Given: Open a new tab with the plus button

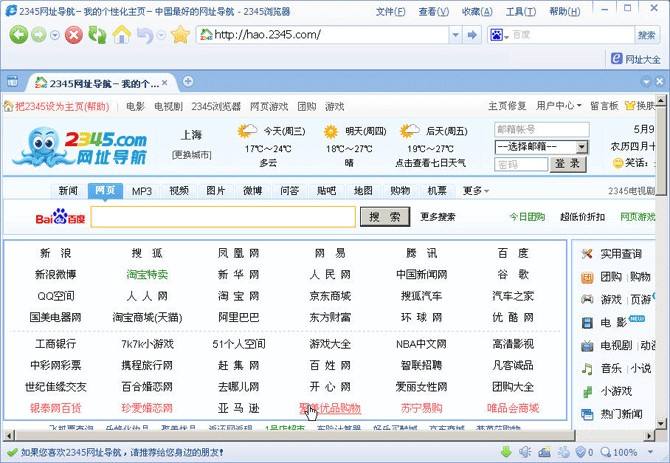Looking at the screenshot, I should click(188, 81).
